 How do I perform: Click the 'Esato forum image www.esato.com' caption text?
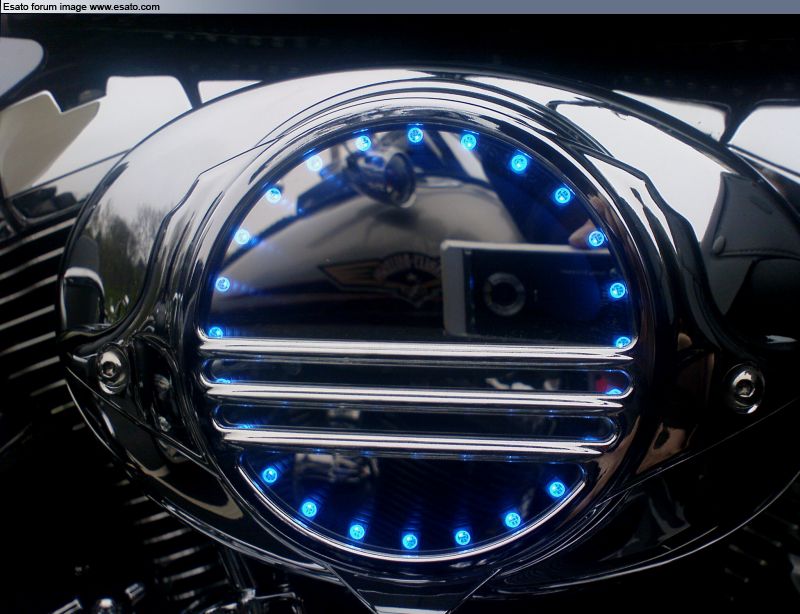tap(81, 7)
